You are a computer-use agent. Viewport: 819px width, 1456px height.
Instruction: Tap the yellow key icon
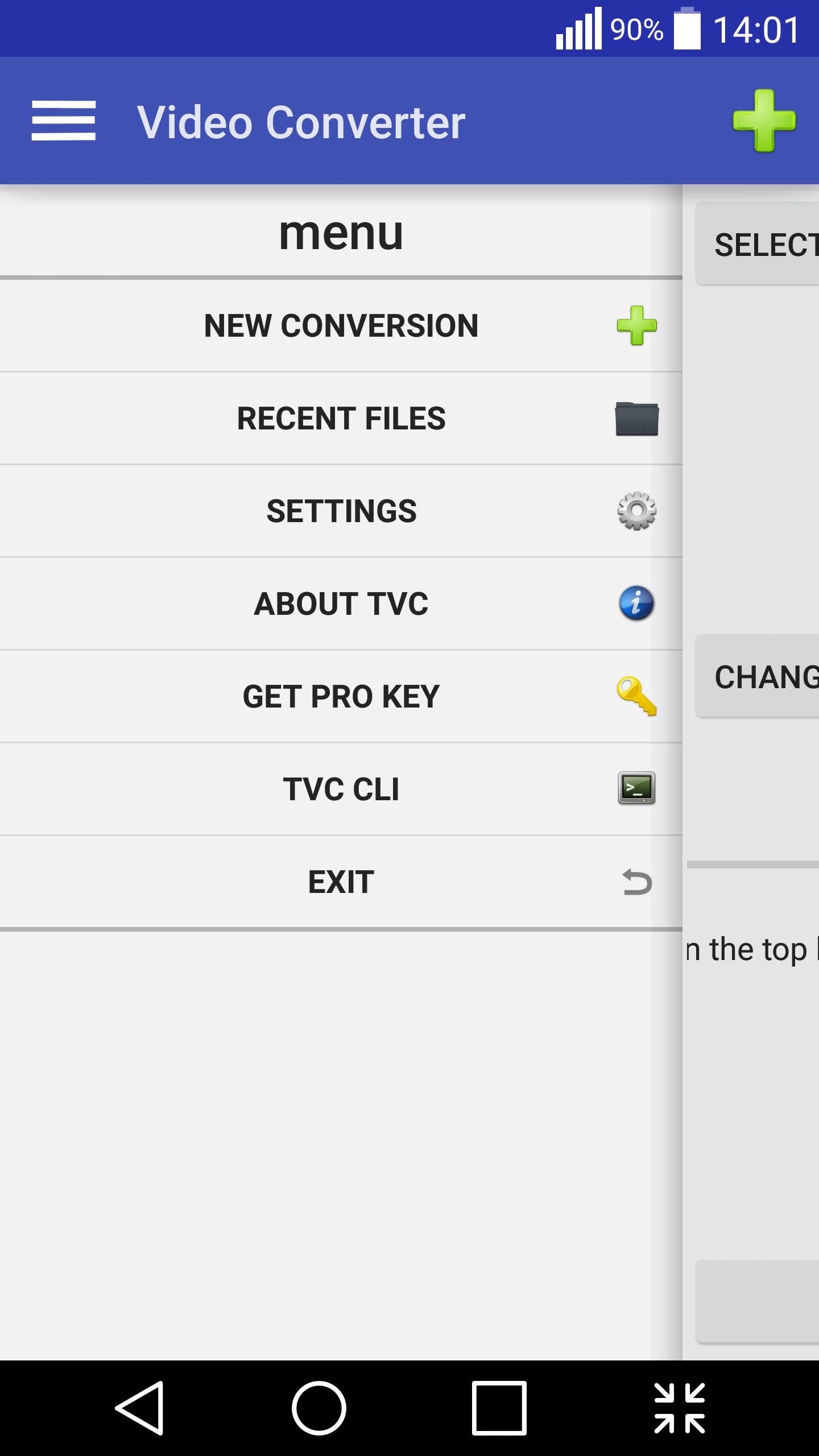point(637,696)
